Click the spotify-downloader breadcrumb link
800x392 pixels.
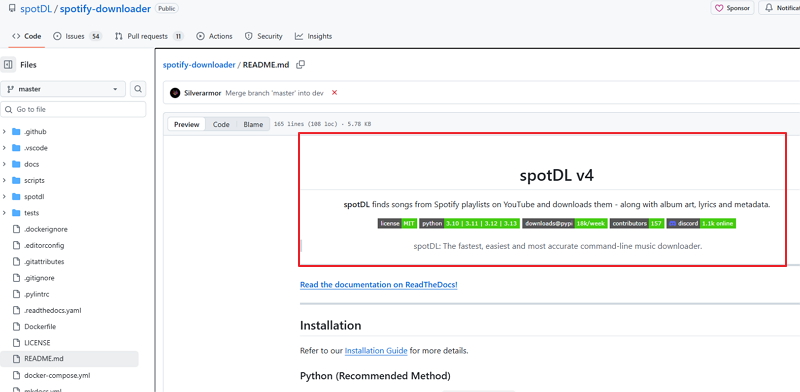(199, 65)
